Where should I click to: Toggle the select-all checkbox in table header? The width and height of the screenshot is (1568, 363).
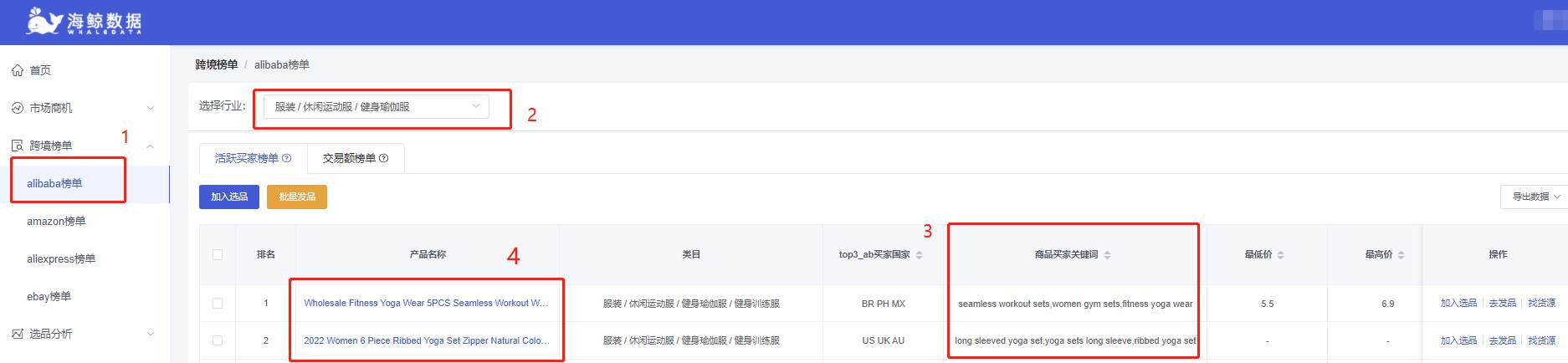[218, 254]
